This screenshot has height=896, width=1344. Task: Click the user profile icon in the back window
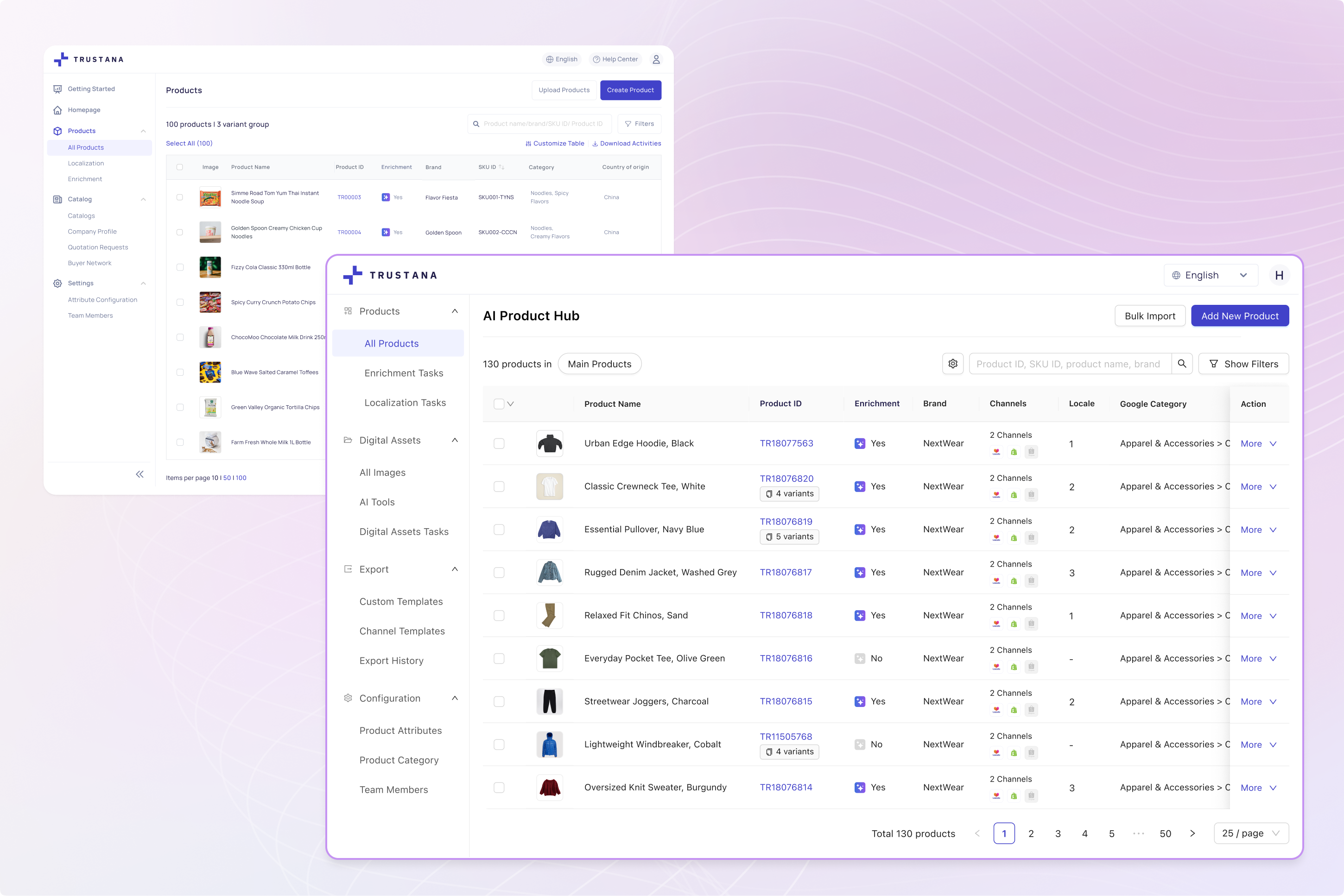tap(656, 59)
